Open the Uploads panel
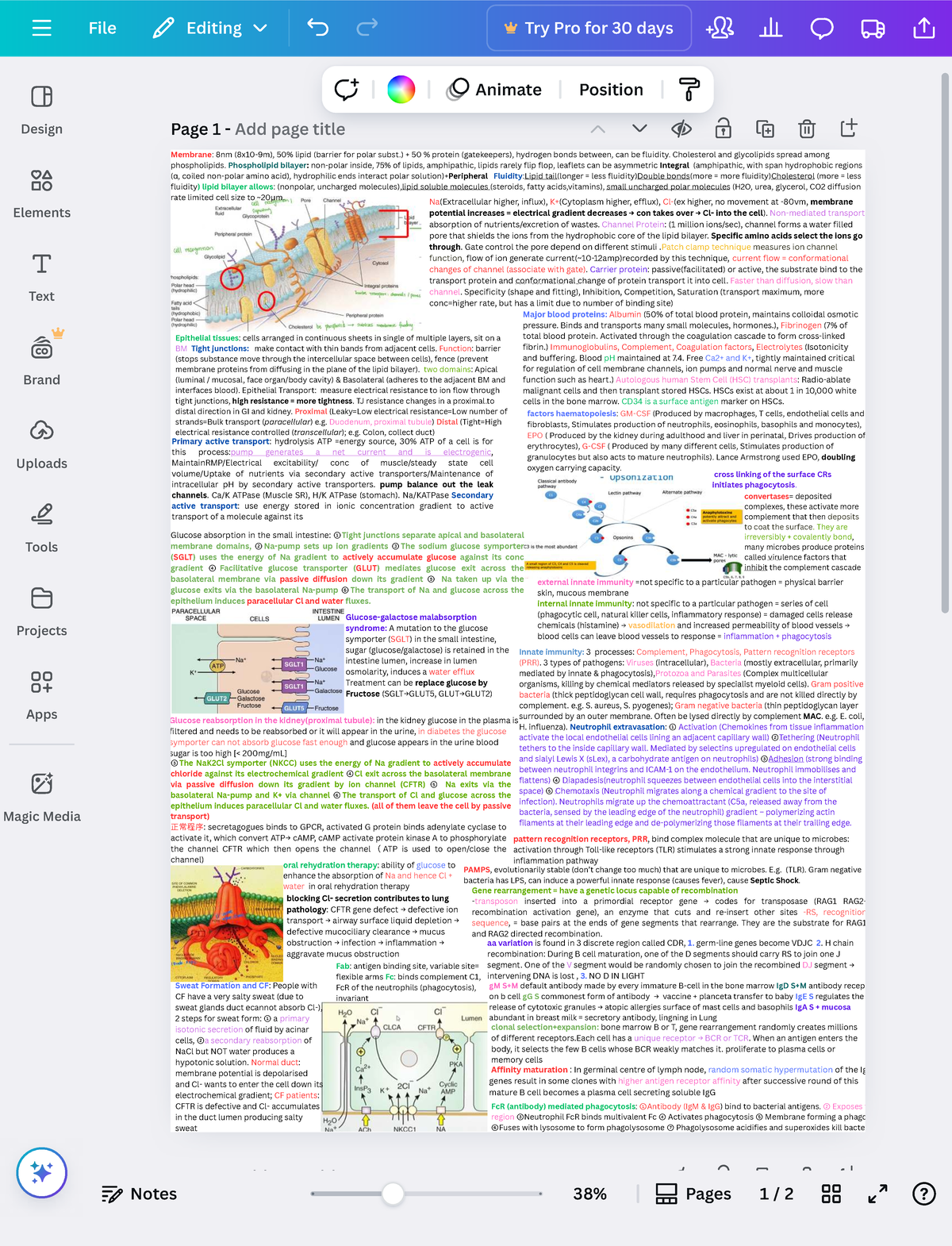This screenshot has width=952, height=1246. 41,444
